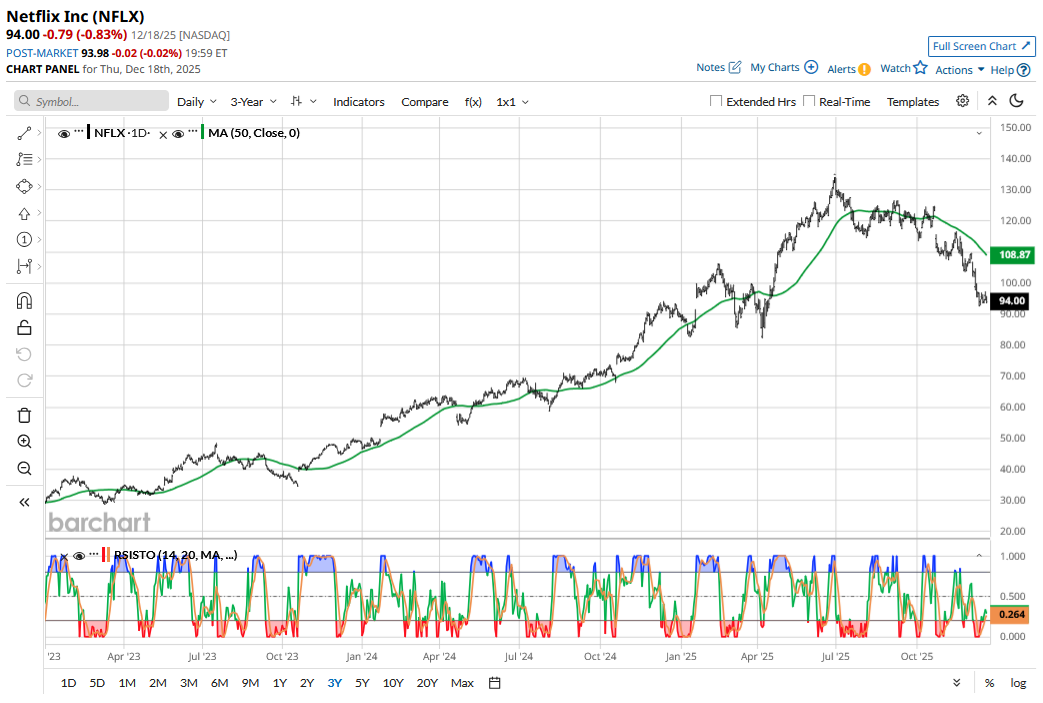The image size is (1043, 703).
Task: Open the Daily frequency dropdown
Action: click(197, 102)
